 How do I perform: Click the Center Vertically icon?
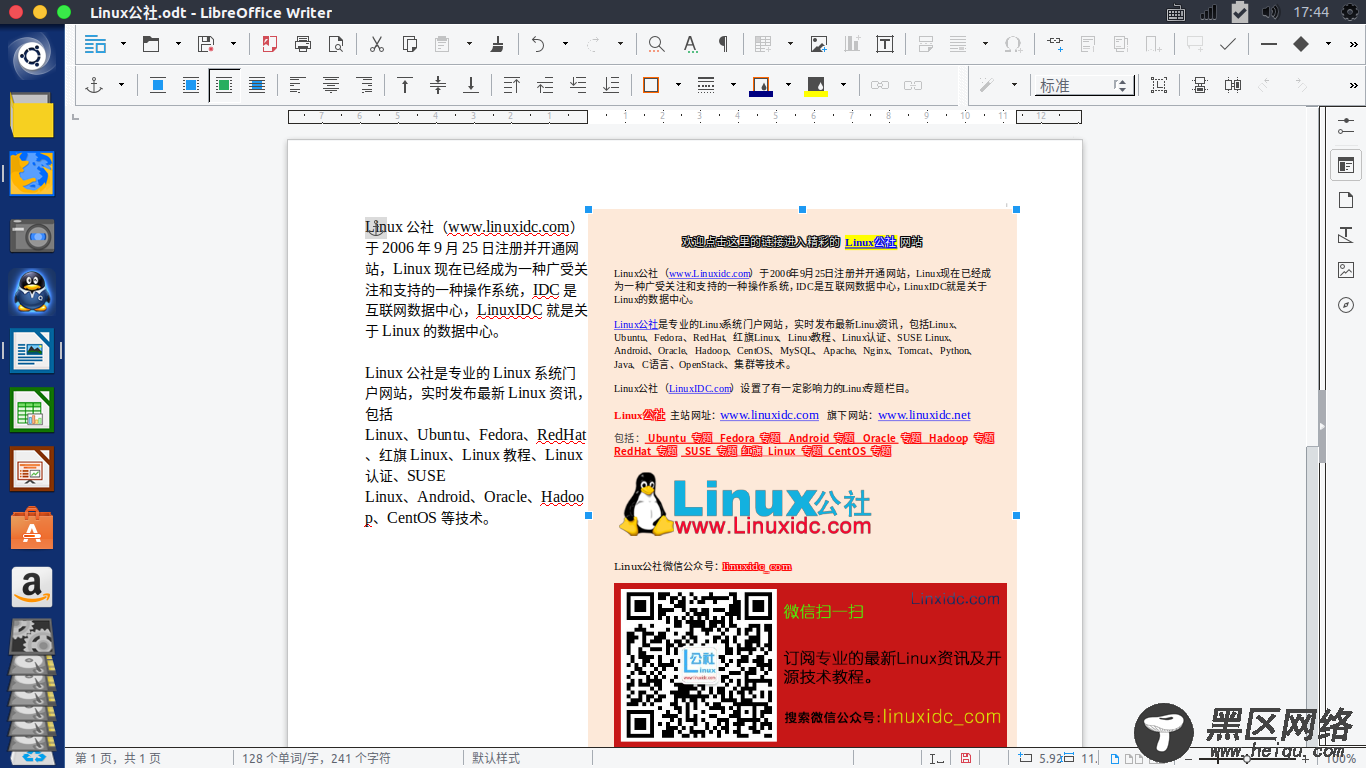pos(437,86)
